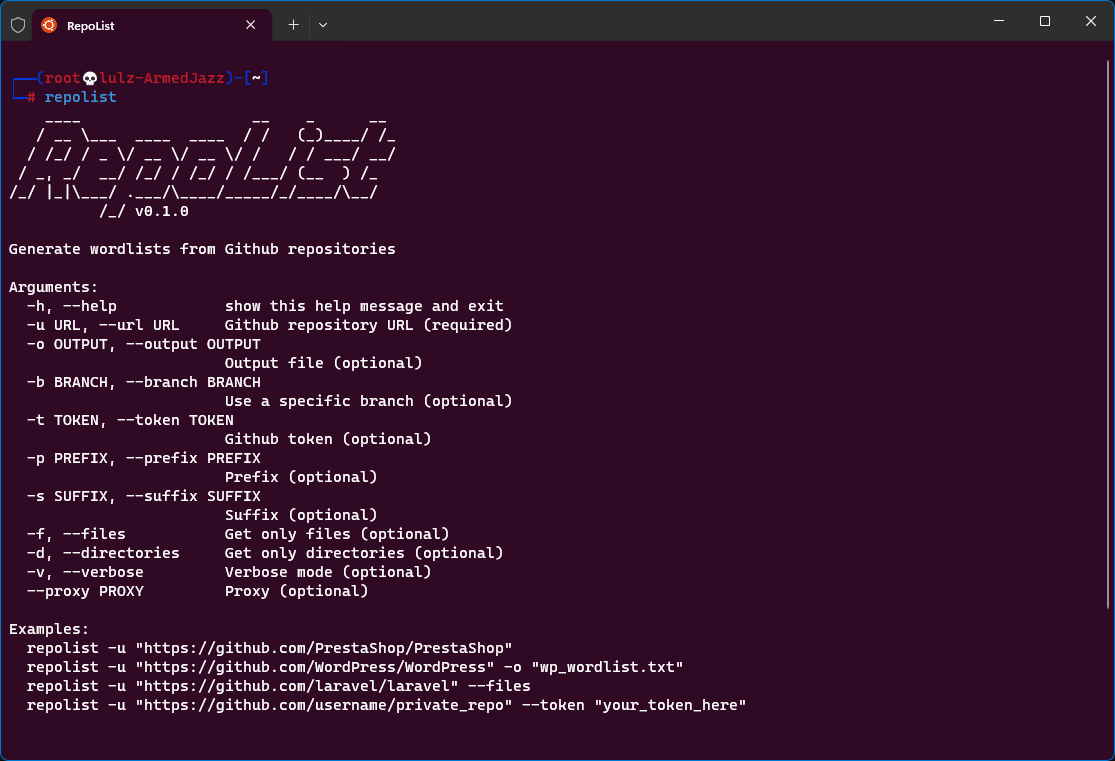Maximize the terminal window

pyautogui.click(x=1044, y=21)
